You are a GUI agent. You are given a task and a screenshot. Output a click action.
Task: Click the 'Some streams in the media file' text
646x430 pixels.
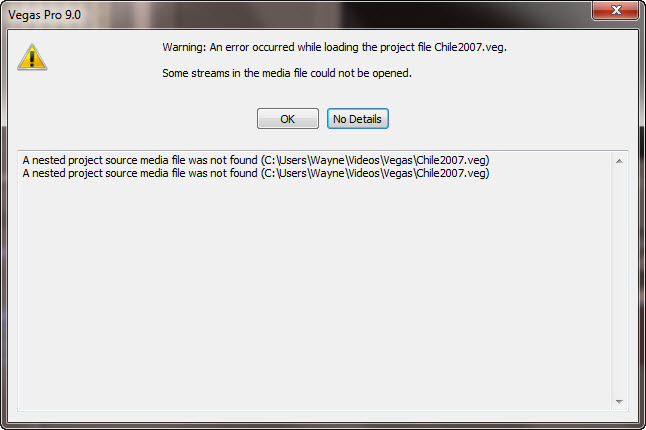(287, 73)
